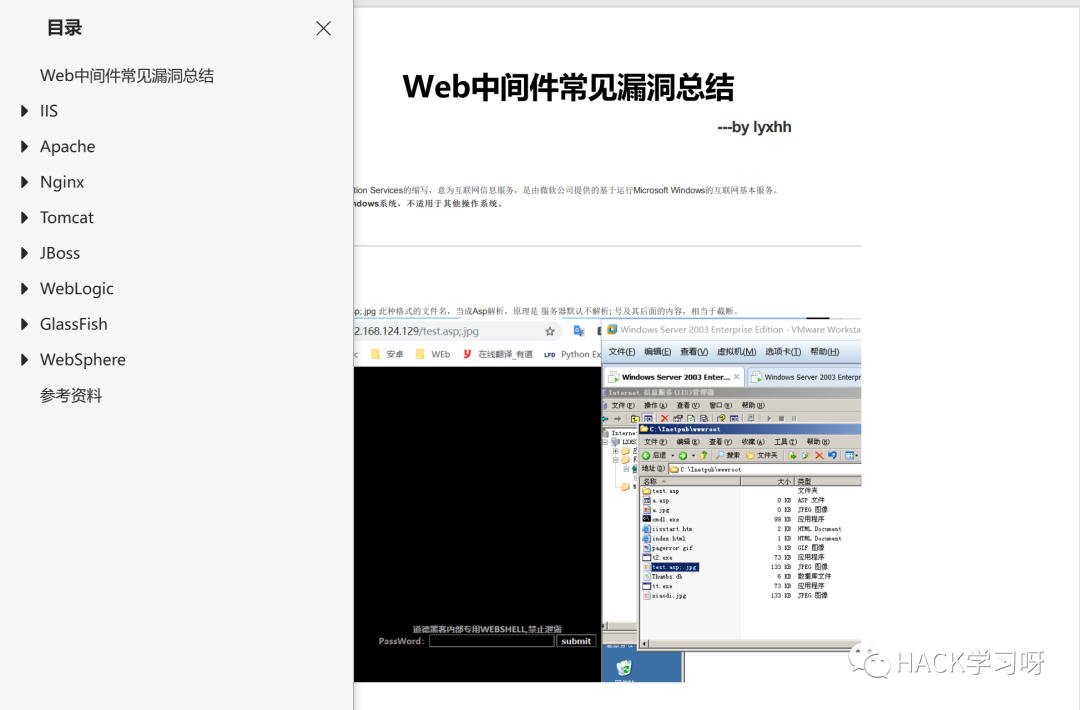The image size is (1080, 710).
Task: Click the bookmark star in the browser address bar
Action: point(550,331)
